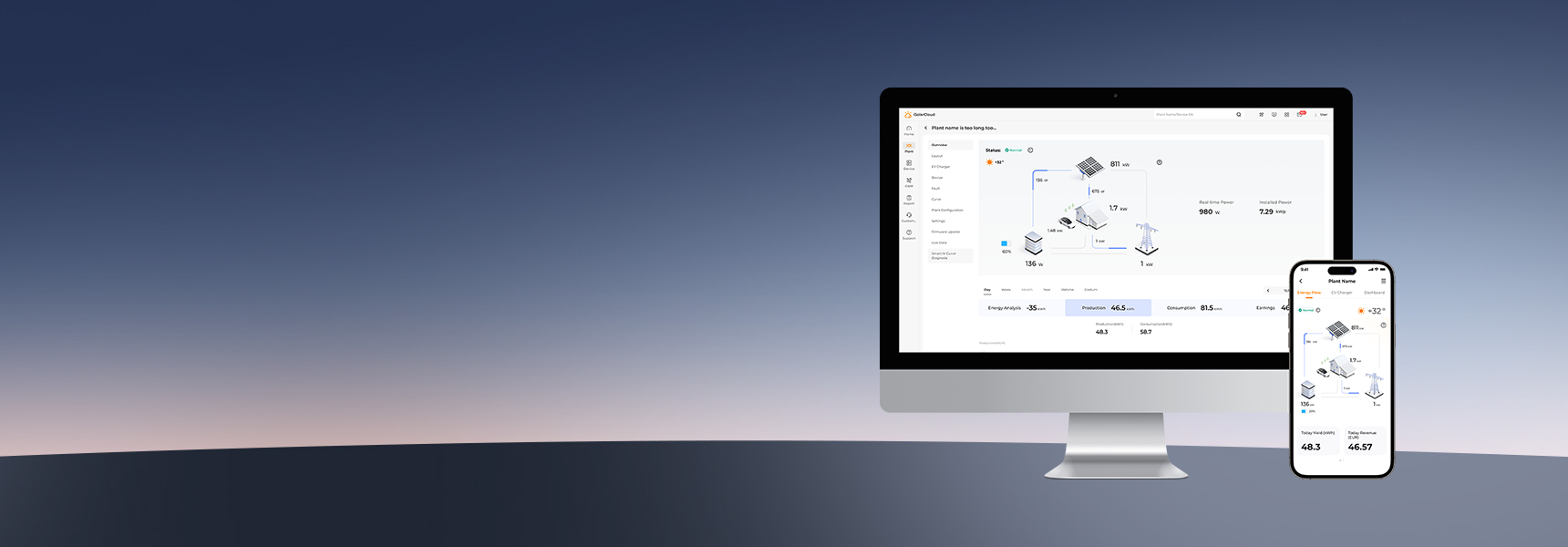Click the help question icon beside 811 kW
The height and width of the screenshot is (547, 1568).
pyautogui.click(x=1159, y=162)
